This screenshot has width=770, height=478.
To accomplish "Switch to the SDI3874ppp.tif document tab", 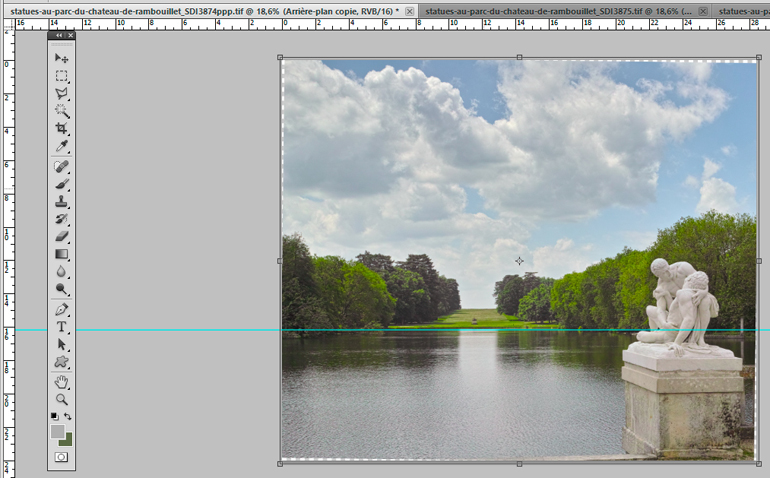I will 204,11.
